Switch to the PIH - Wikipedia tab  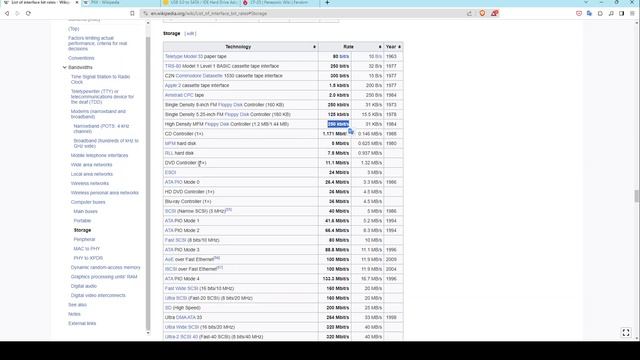(120, 2)
